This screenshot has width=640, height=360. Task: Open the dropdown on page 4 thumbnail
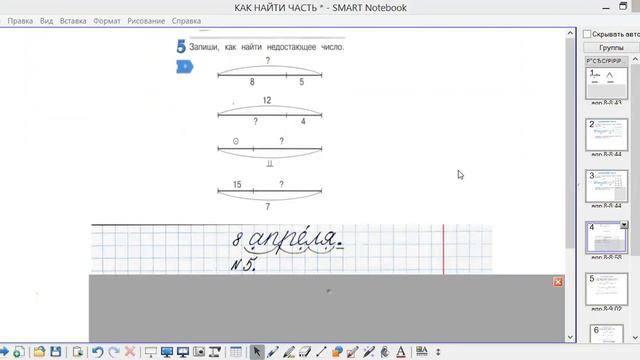point(624,225)
